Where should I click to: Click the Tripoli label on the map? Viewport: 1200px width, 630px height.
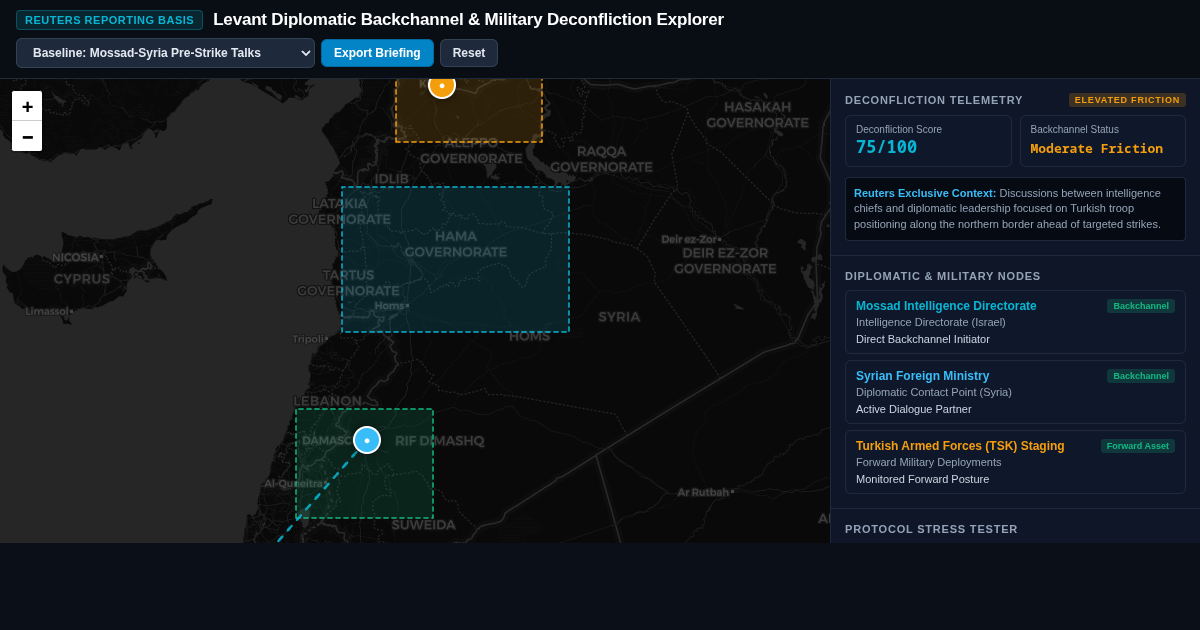click(310, 339)
